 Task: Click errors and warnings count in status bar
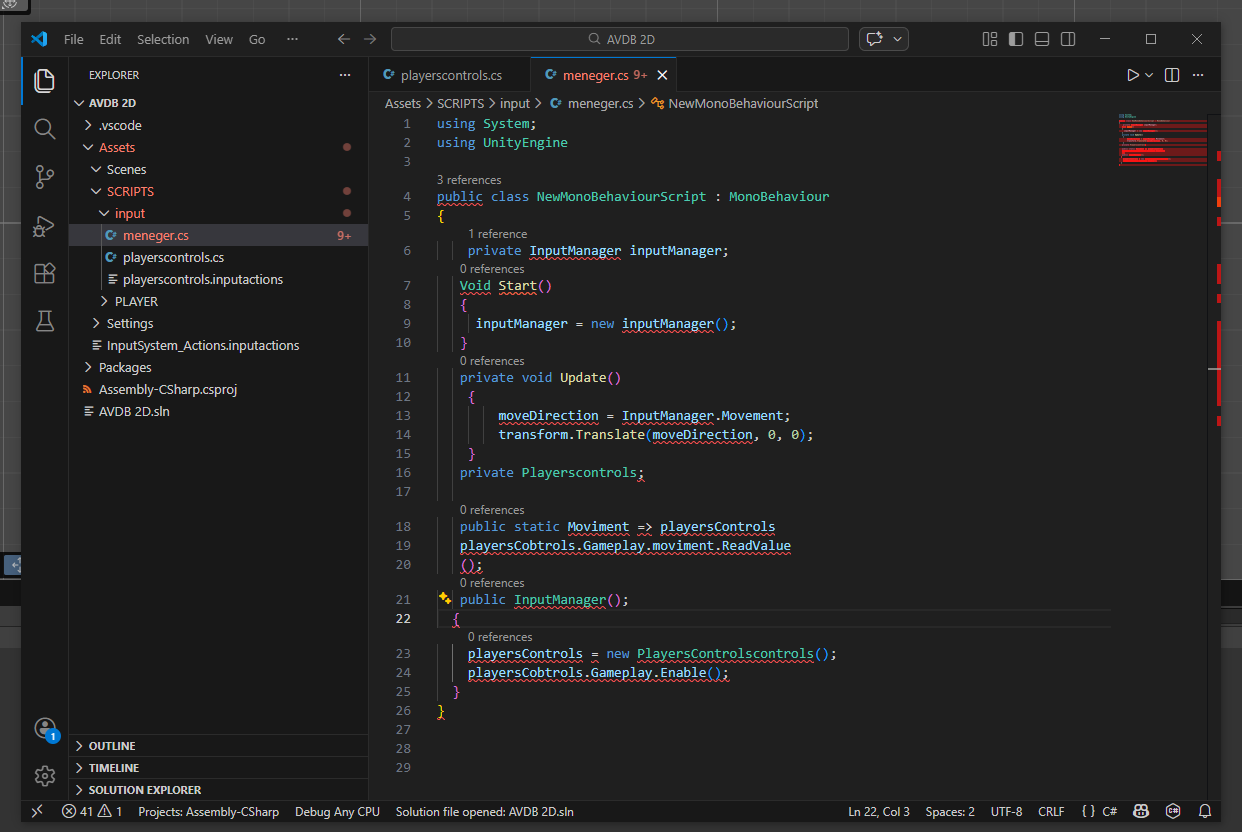click(x=91, y=811)
